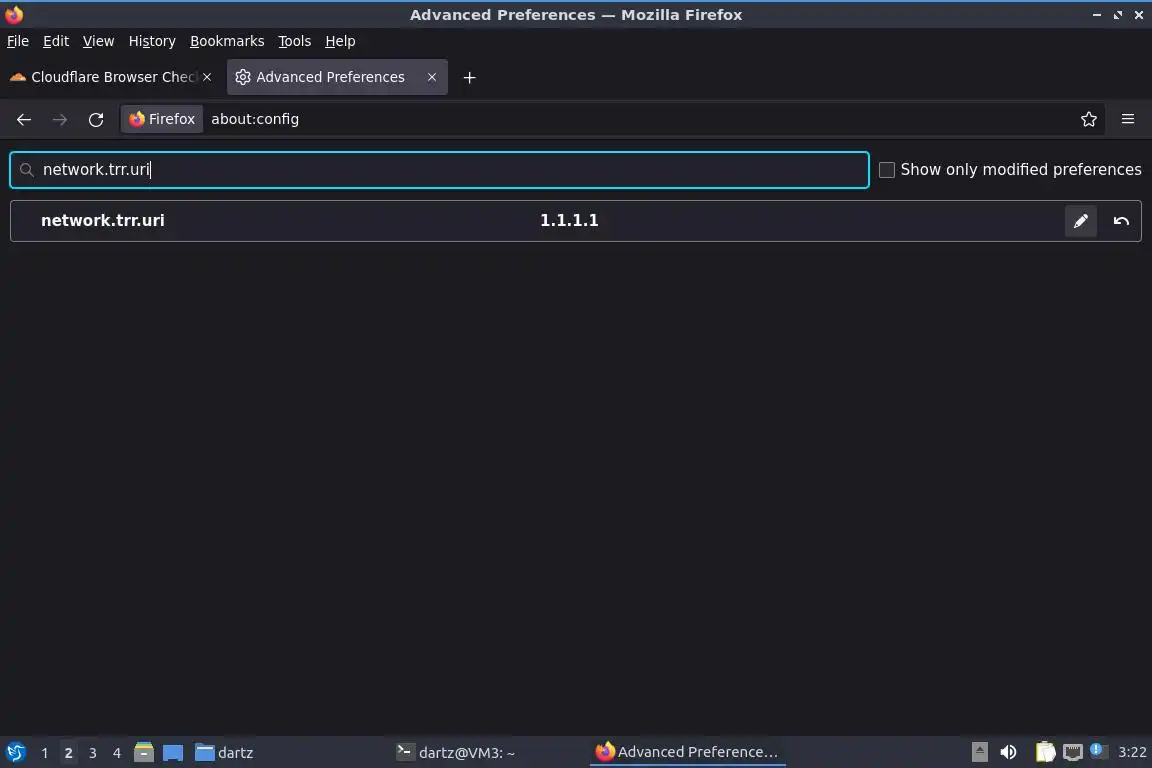Switch to workspace 4

tap(116, 753)
